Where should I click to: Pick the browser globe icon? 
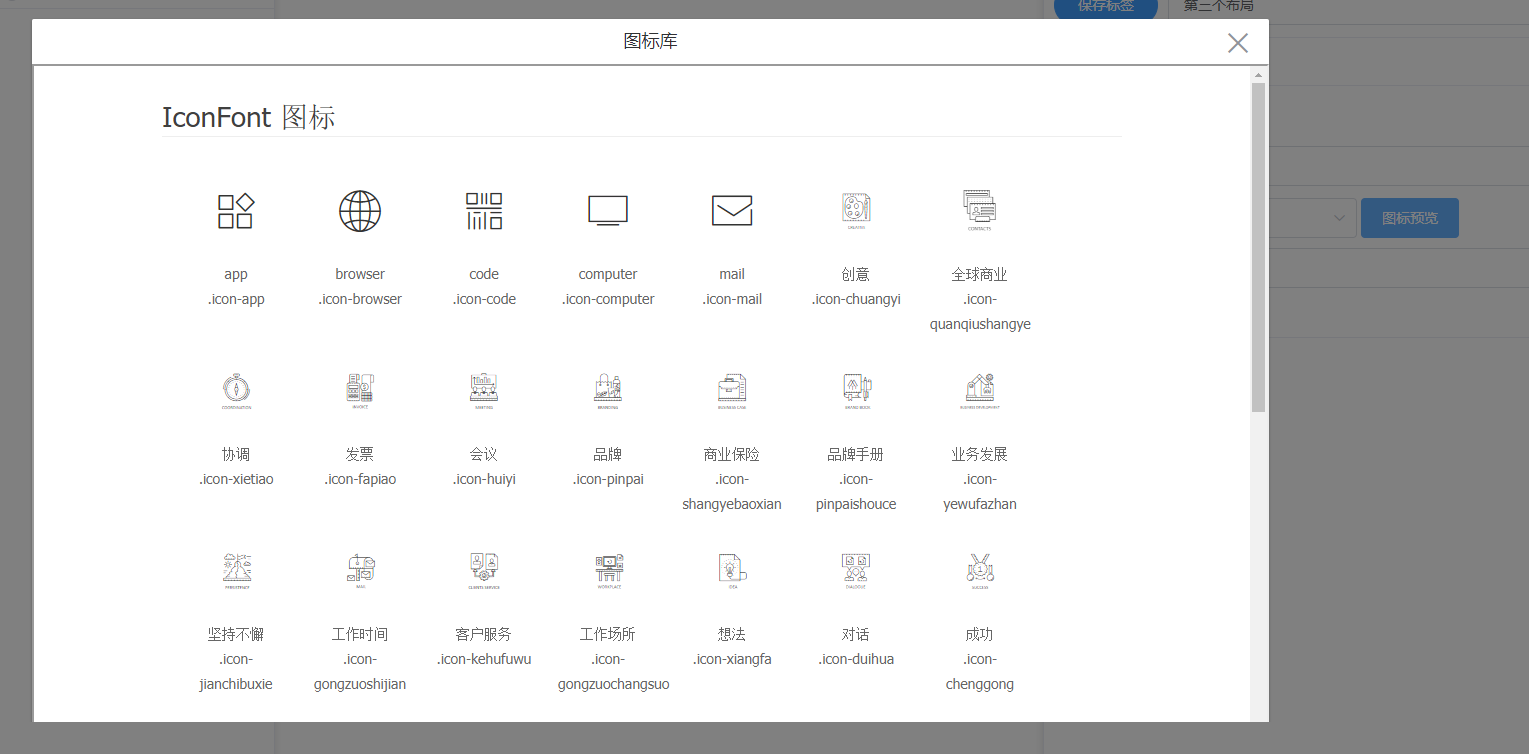(x=360, y=211)
